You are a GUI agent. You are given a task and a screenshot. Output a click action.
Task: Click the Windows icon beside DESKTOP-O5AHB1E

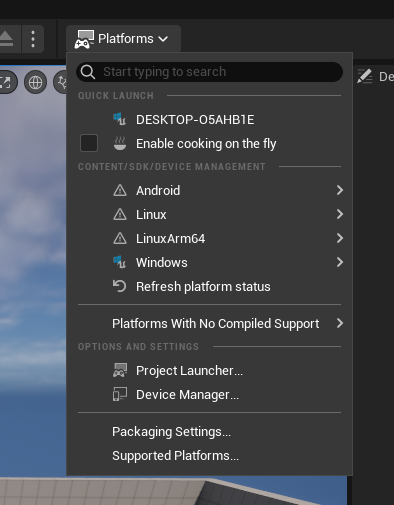119,119
